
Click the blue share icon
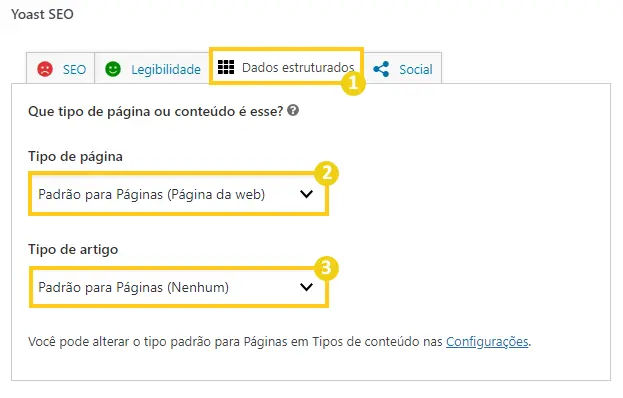(381, 69)
